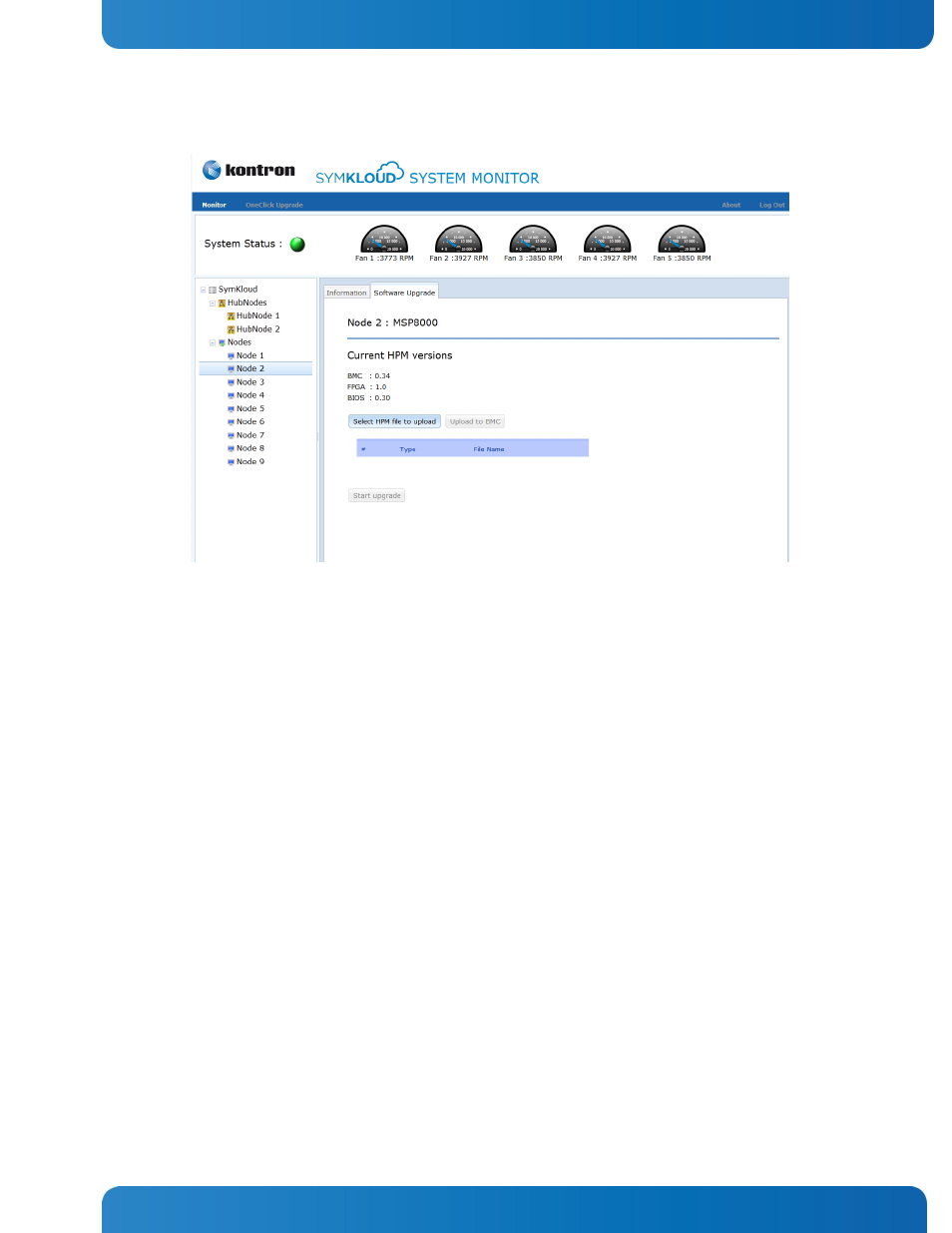Collapse the HubNodes tree branch
952x1233 pixels.
tap(212, 303)
